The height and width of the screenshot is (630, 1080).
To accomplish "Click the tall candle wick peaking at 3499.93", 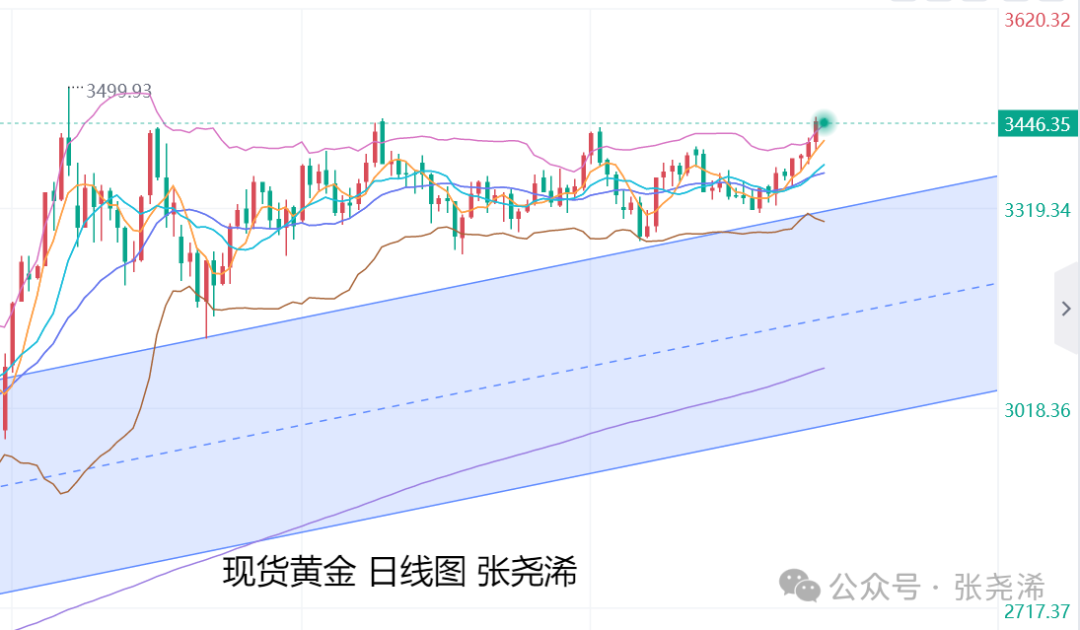I will (69, 105).
